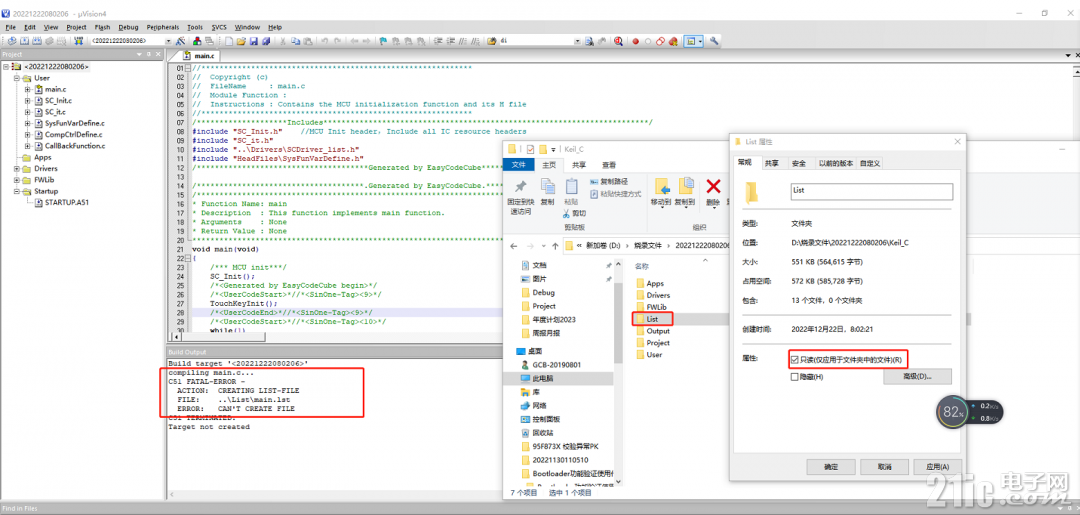
Task: Open the target selection combo box 20221222080206
Action: pos(131,41)
